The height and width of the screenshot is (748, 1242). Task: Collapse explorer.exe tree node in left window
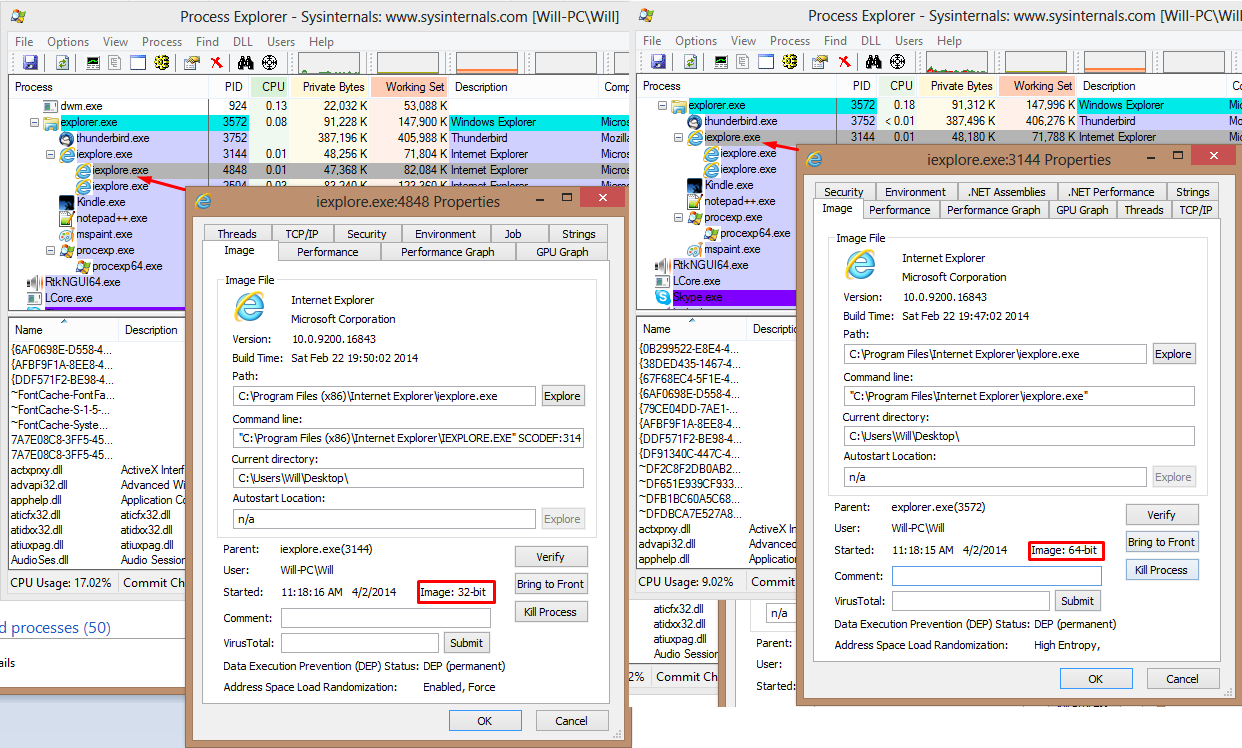point(35,122)
